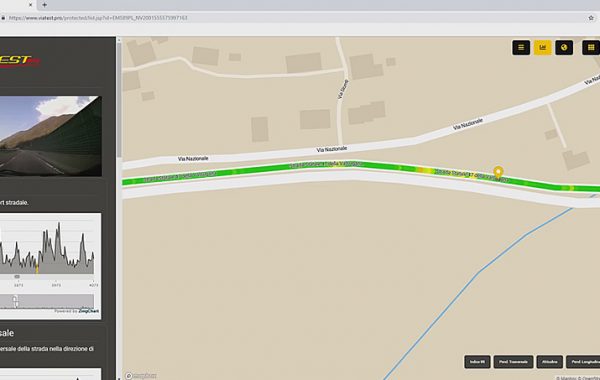
Task: Select the Pend. Longitudinale layer button
Action: (x=583, y=362)
